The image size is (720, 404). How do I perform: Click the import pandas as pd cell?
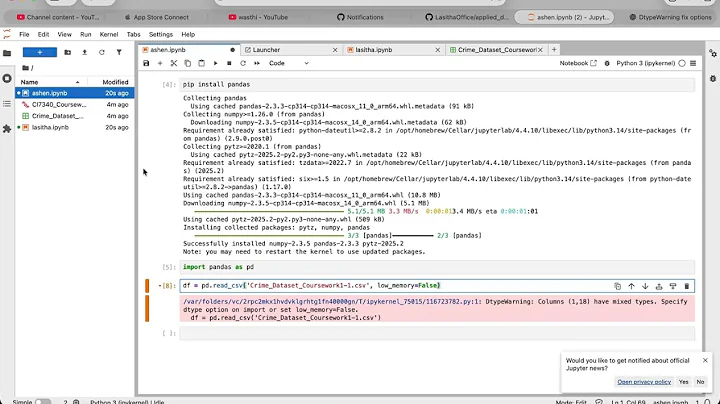437,267
